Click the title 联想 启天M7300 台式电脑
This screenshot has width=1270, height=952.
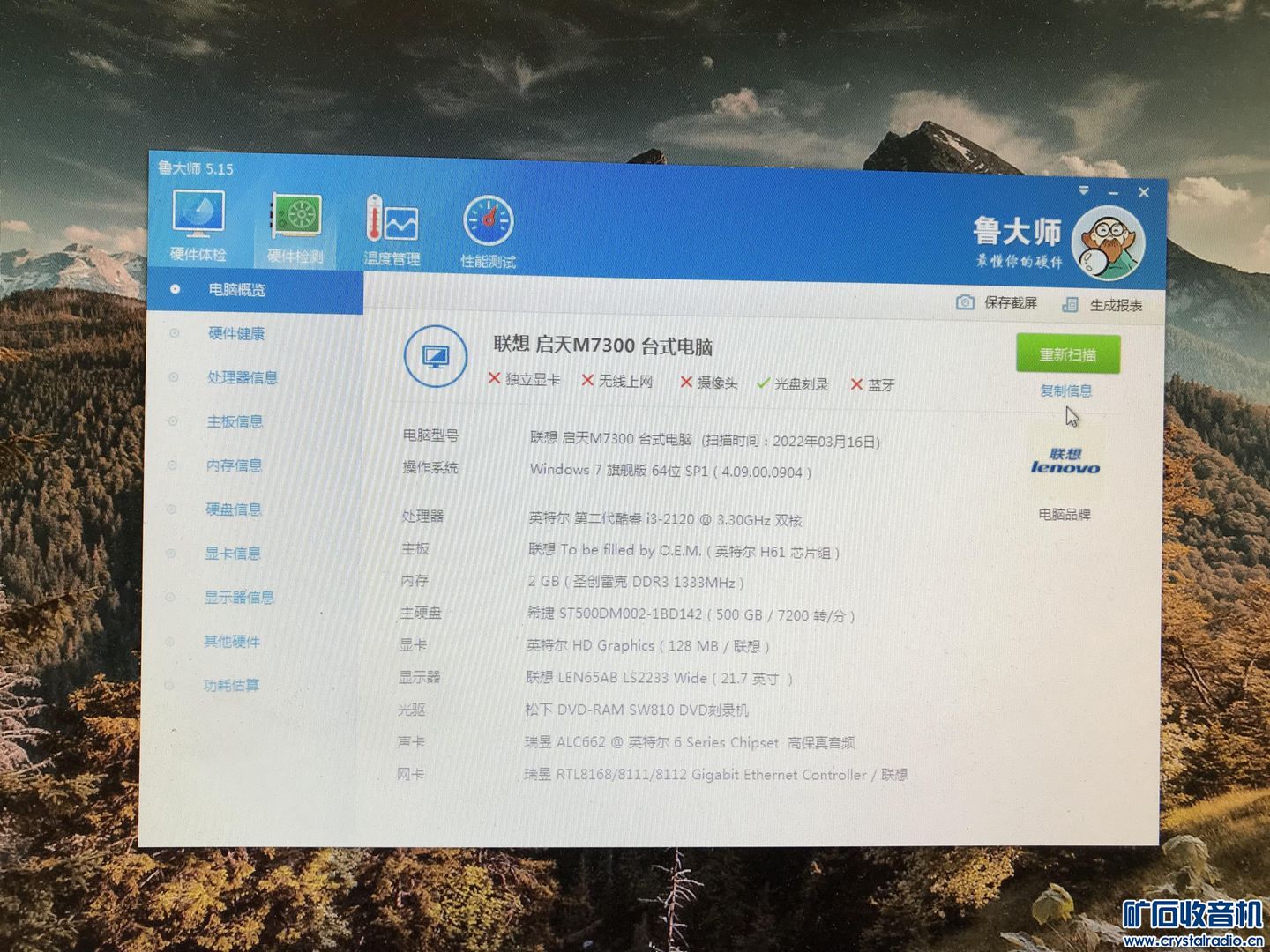pyautogui.click(x=602, y=346)
